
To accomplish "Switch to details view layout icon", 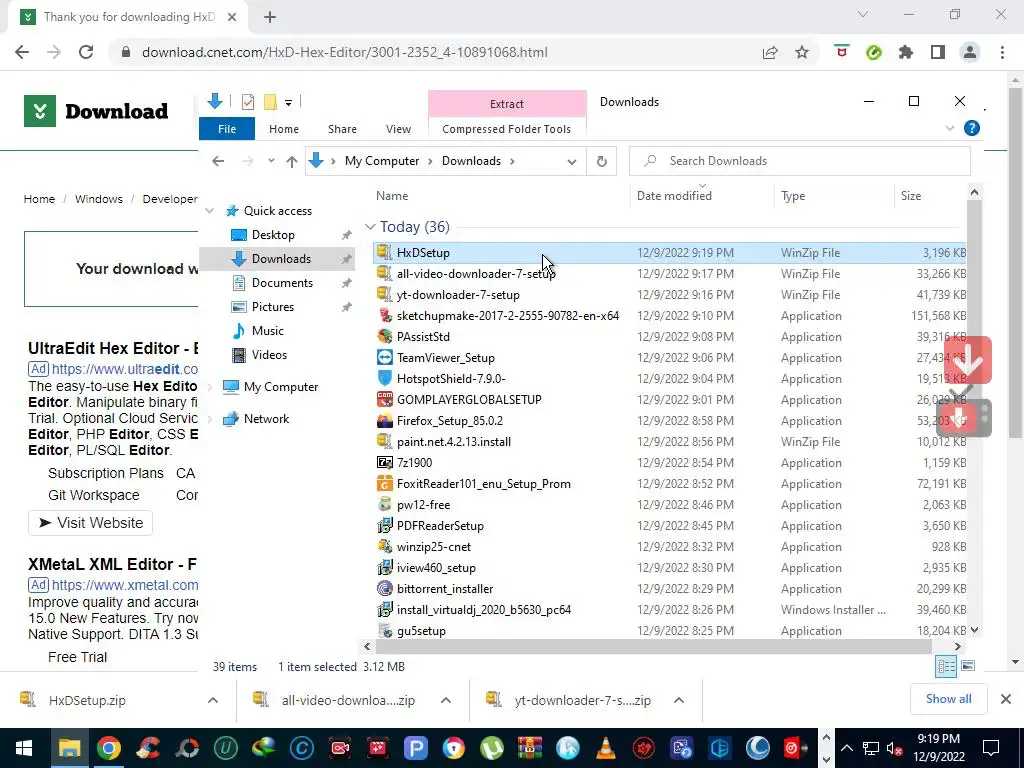I will [946, 666].
